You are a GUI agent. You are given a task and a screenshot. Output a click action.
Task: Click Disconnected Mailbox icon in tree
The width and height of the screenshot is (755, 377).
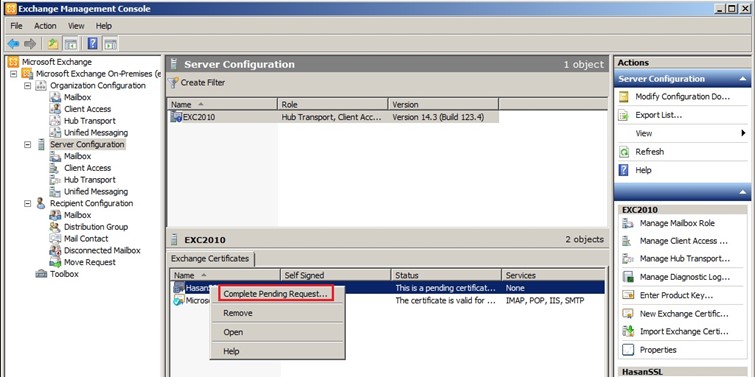pos(55,251)
